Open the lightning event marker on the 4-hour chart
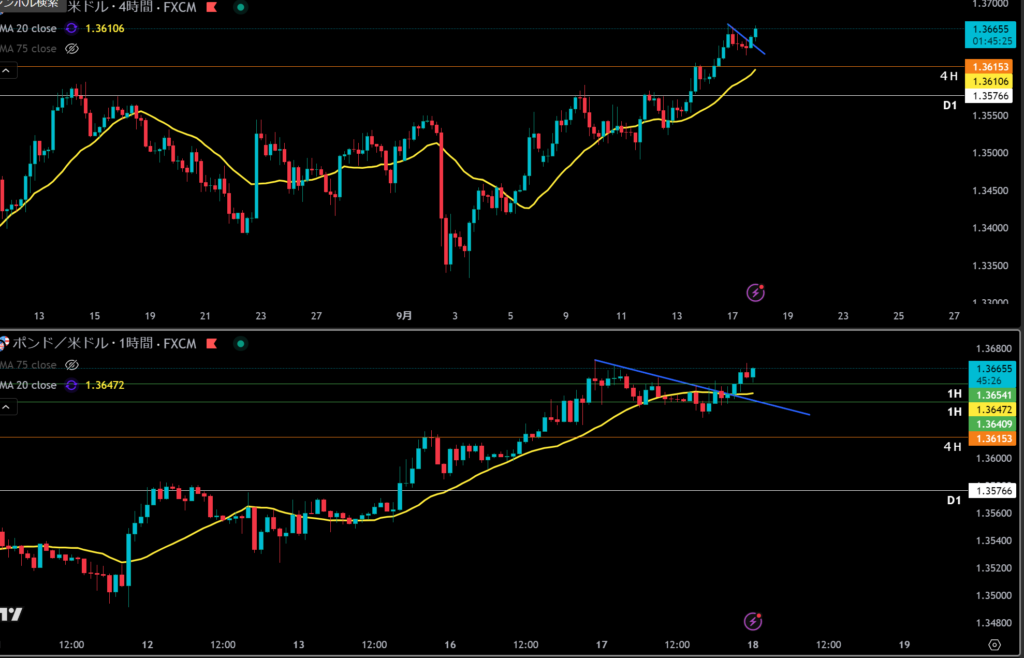The width and height of the screenshot is (1024, 658). (x=757, y=293)
